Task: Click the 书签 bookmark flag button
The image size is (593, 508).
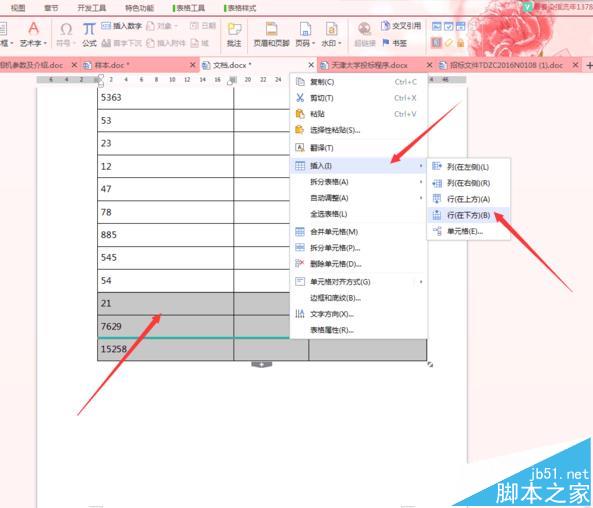Action: point(394,43)
